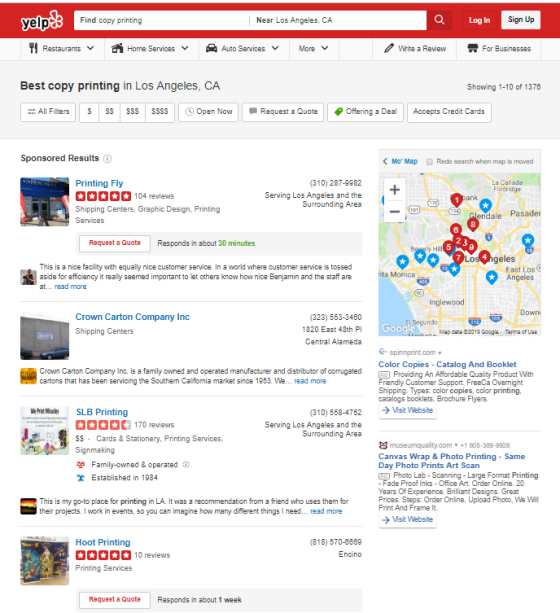
Task: Toggle the $$$ price filter
Action: coord(133,112)
